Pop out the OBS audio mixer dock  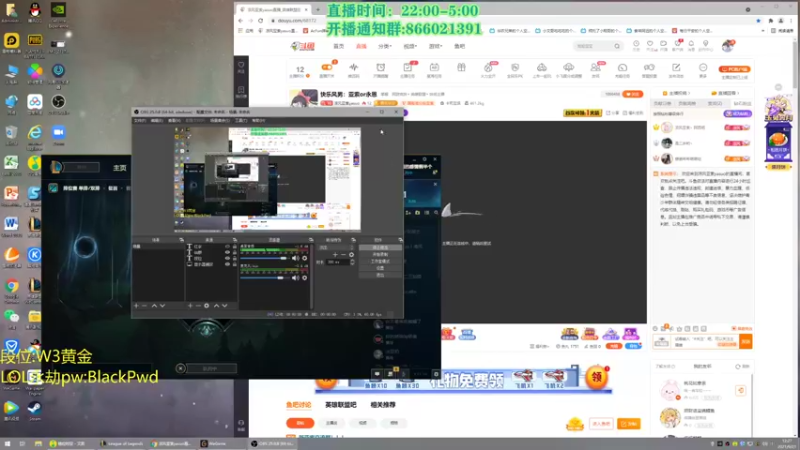click(x=311, y=240)
